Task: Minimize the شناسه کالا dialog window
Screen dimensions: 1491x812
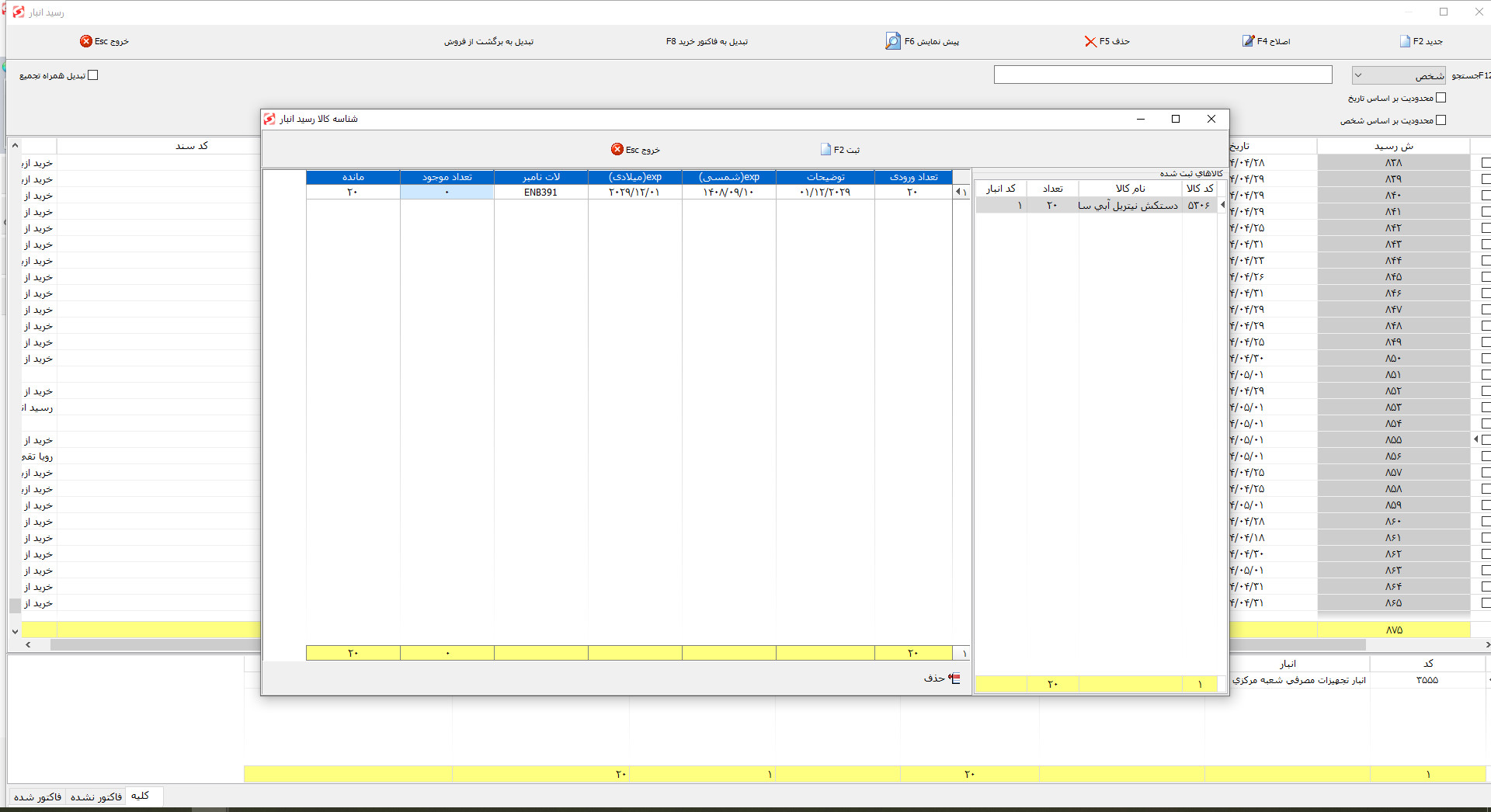Action: point(1141,119)
